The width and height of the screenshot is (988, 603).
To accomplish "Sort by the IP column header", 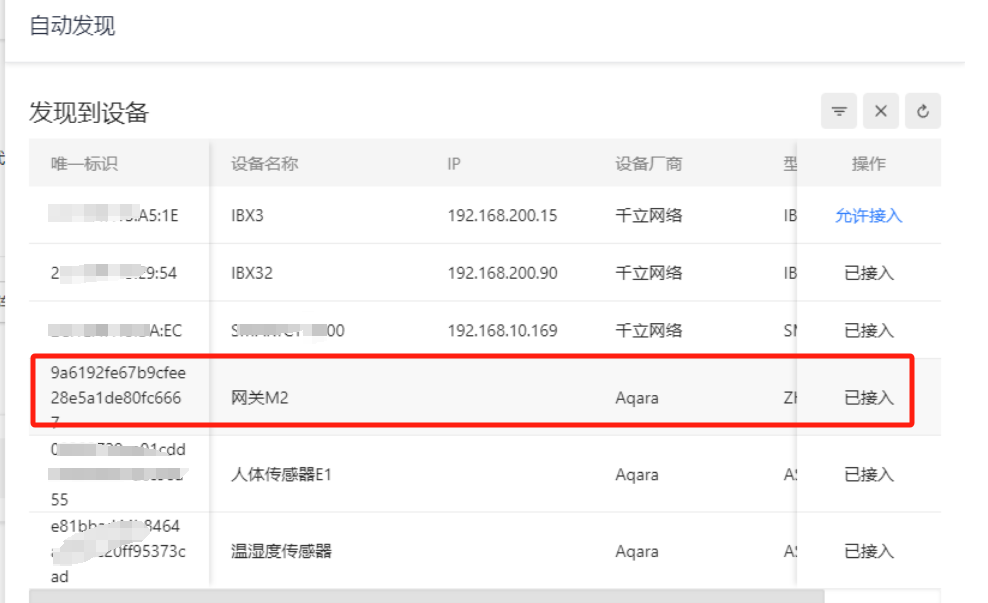I will (454, 164).
